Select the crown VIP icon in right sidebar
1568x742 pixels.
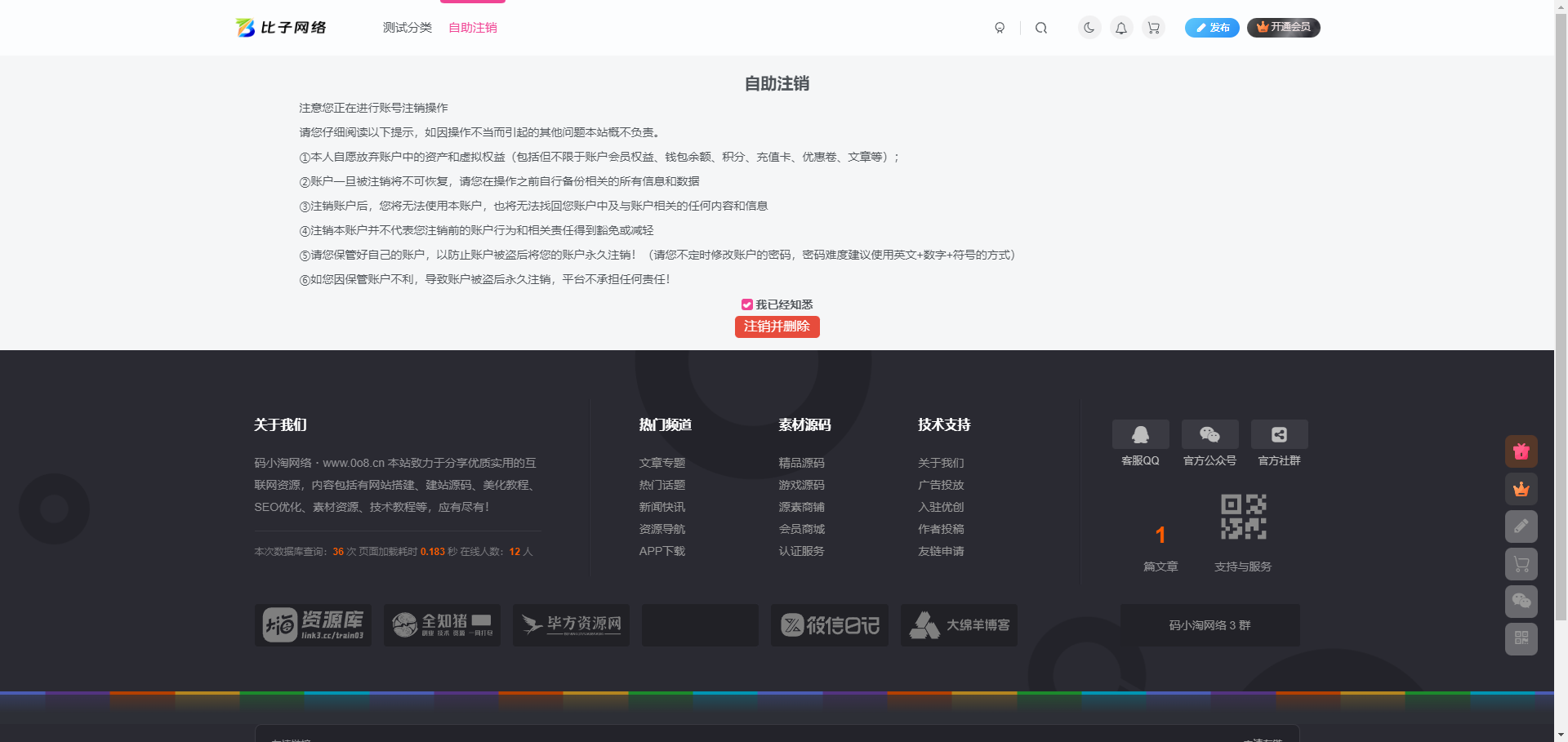pyautogui.click(x=1521, y=489)
